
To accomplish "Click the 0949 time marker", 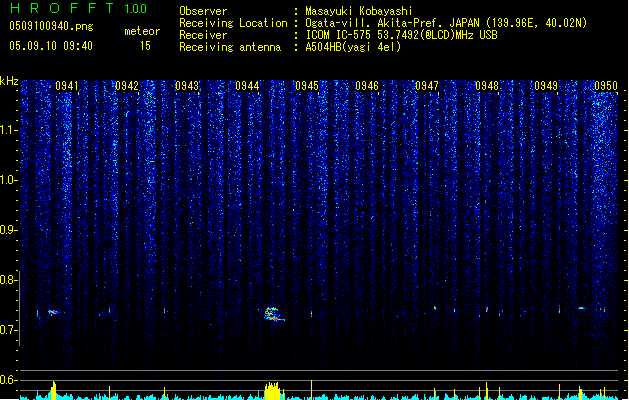I will 546,86.
